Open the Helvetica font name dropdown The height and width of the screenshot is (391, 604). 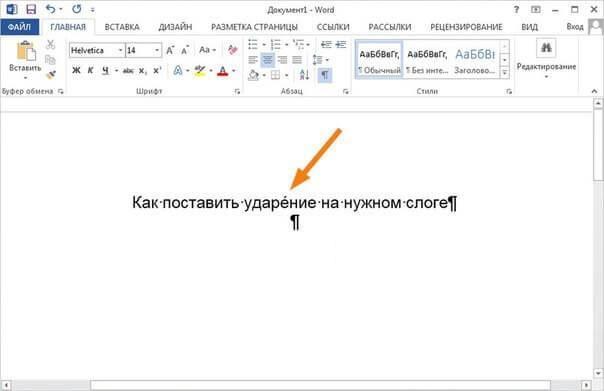click(x=120, y=50)
